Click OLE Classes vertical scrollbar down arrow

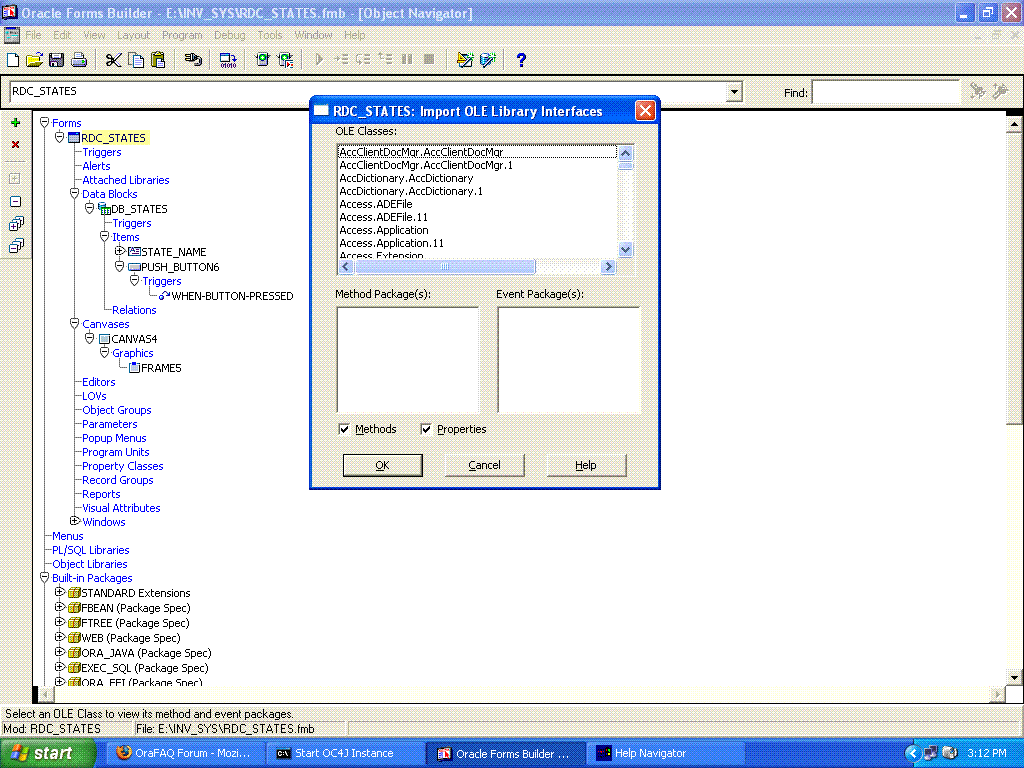[x=625, y=249]
